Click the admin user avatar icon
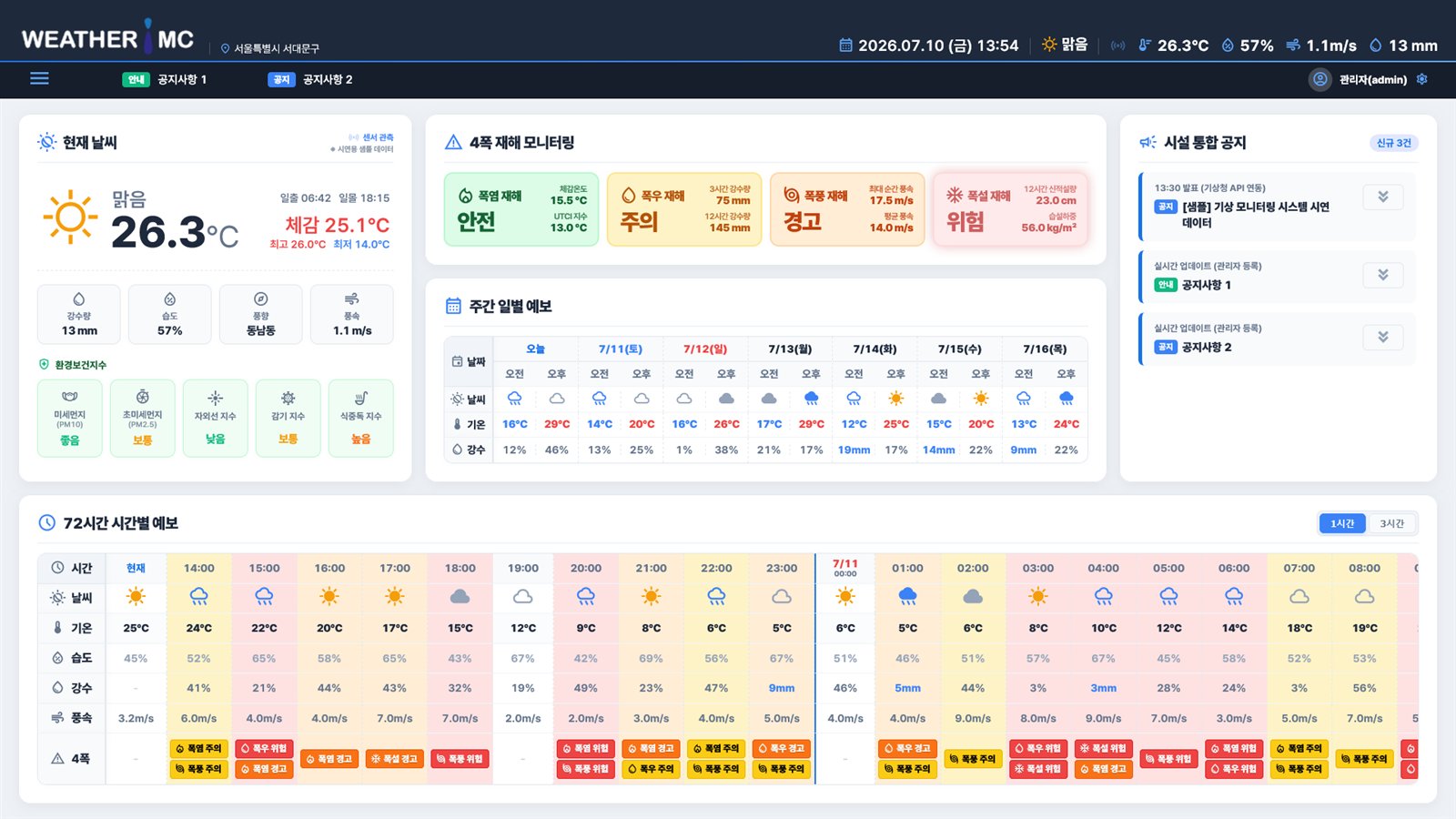Screen dimensions: 1456x819 click(x=1319, y=79)
